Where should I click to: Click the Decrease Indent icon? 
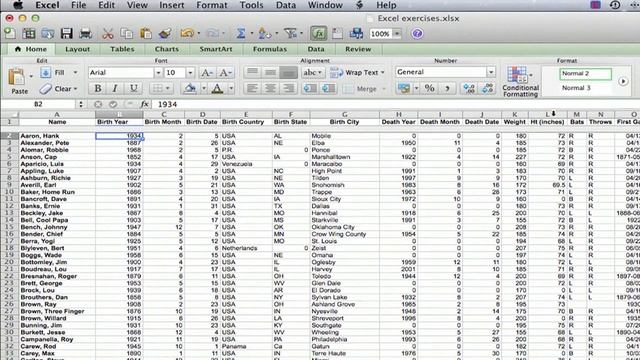click(310, 88)
